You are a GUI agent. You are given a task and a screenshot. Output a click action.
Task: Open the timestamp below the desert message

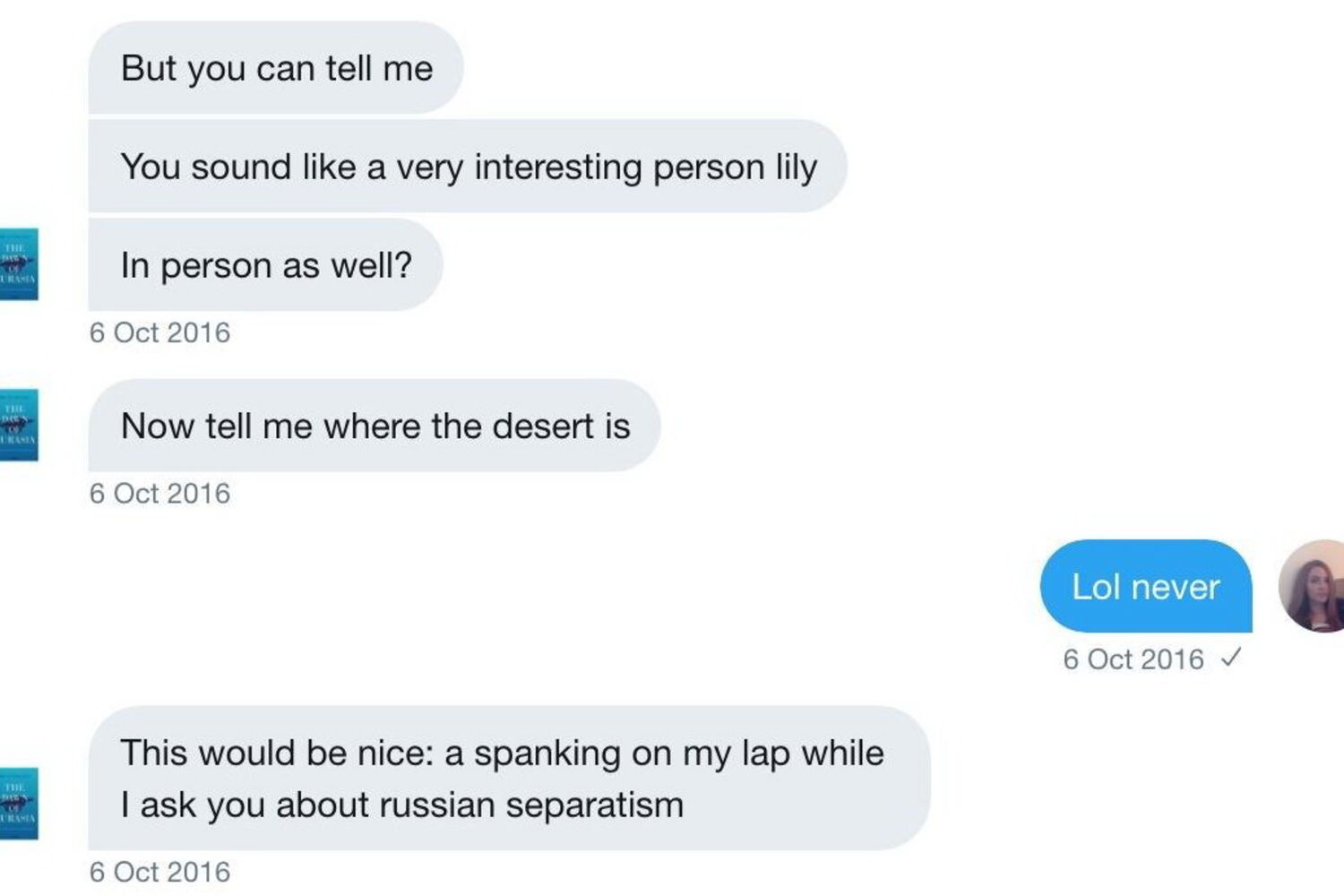tap(159, 493)
